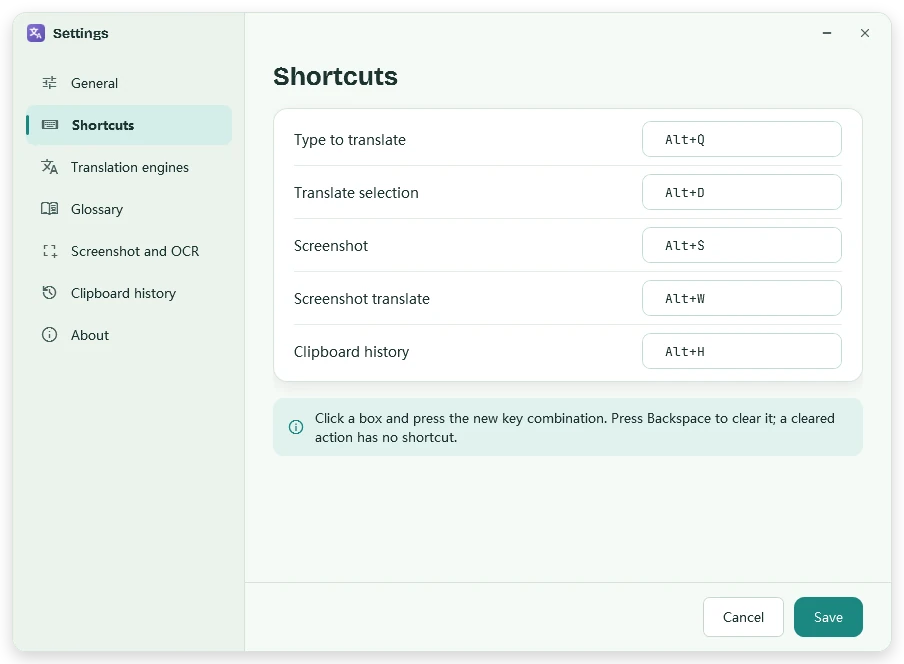
Task: Cancel the shortcut changes
Action: (x=743, y=617)
